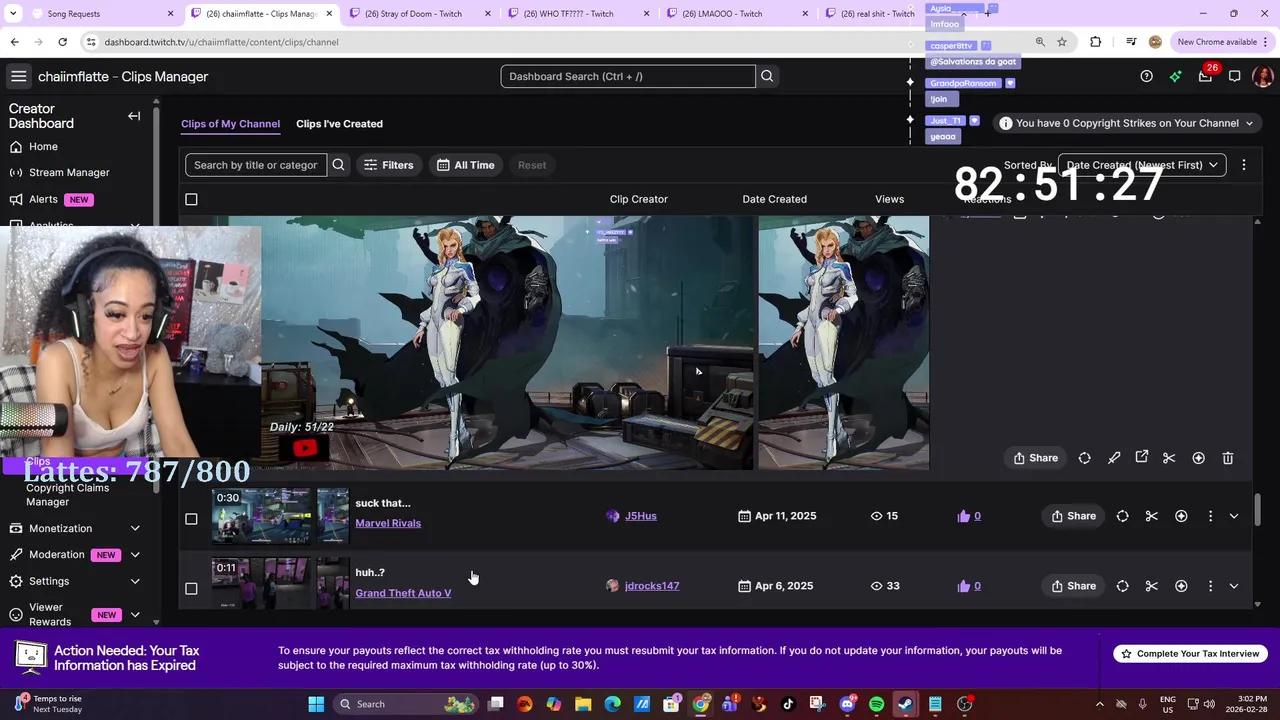Screen dimensions: 1280x720
Task: Check the 'huh..?' clip checkbox
Action: click(191, 589)
